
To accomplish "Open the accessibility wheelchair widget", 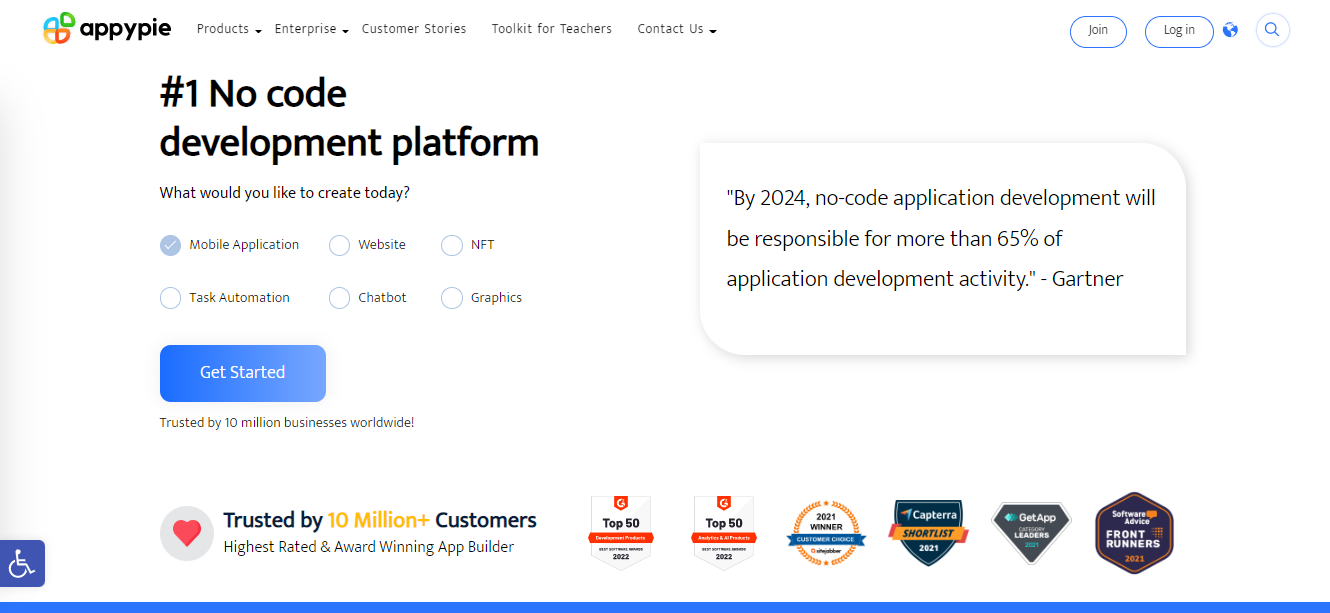I will point(22,564).
